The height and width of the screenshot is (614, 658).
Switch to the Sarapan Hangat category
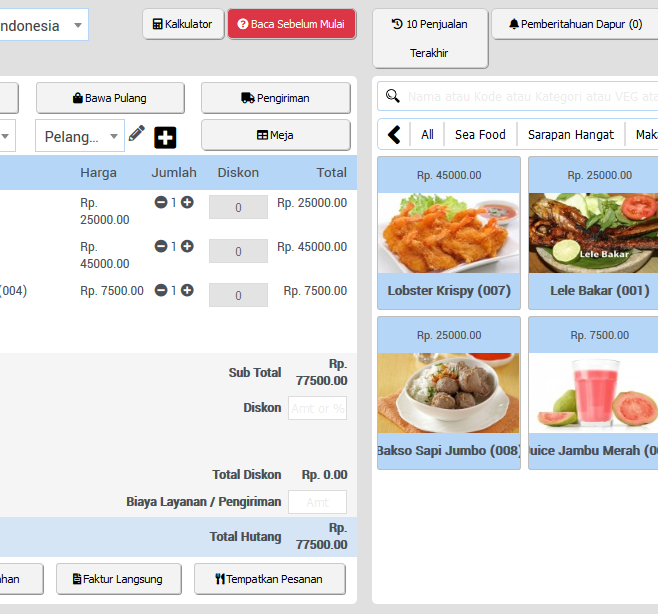[x=571, y=134]
